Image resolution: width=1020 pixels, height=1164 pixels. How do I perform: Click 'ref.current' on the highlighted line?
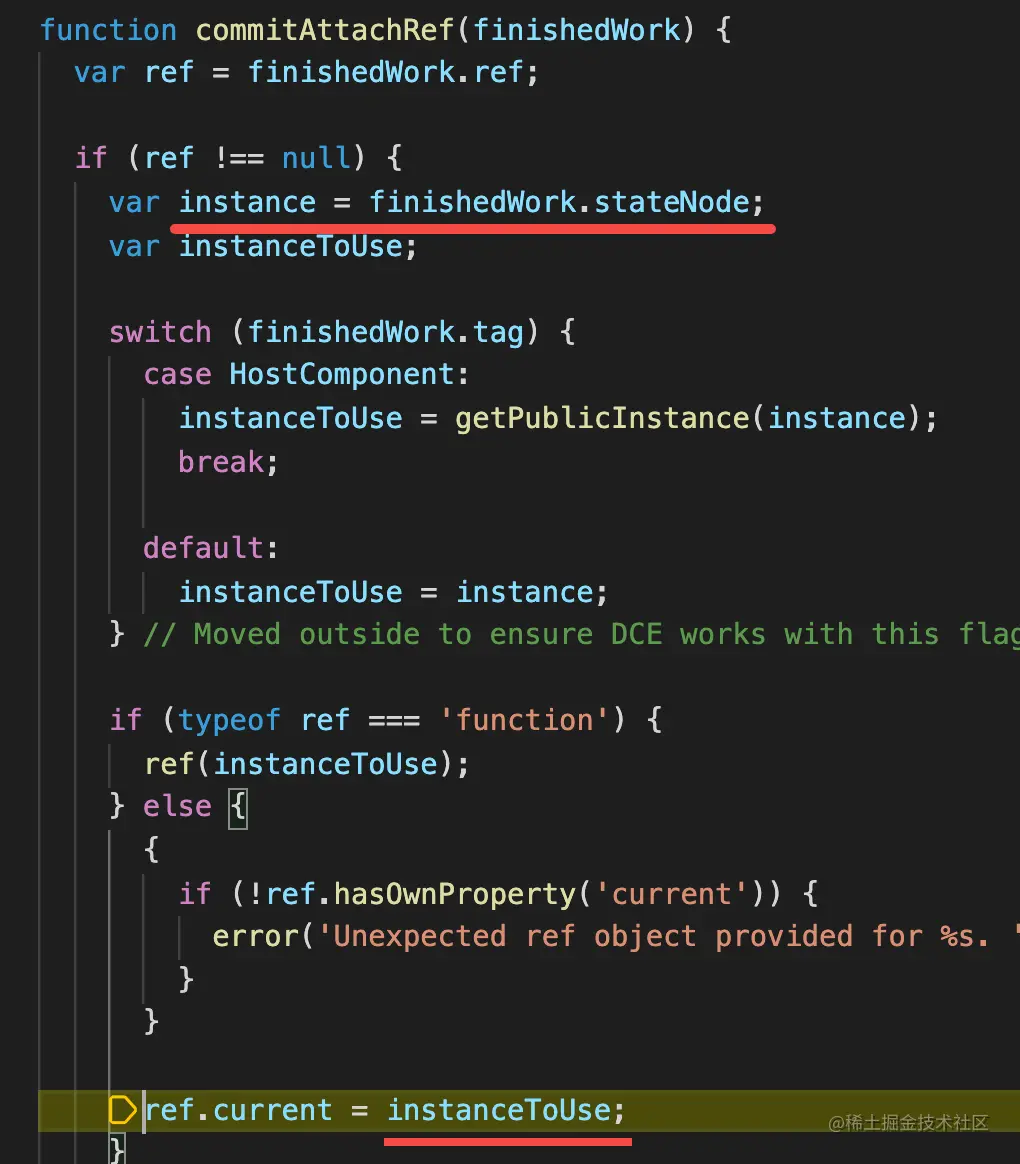tap(238, 1111)
